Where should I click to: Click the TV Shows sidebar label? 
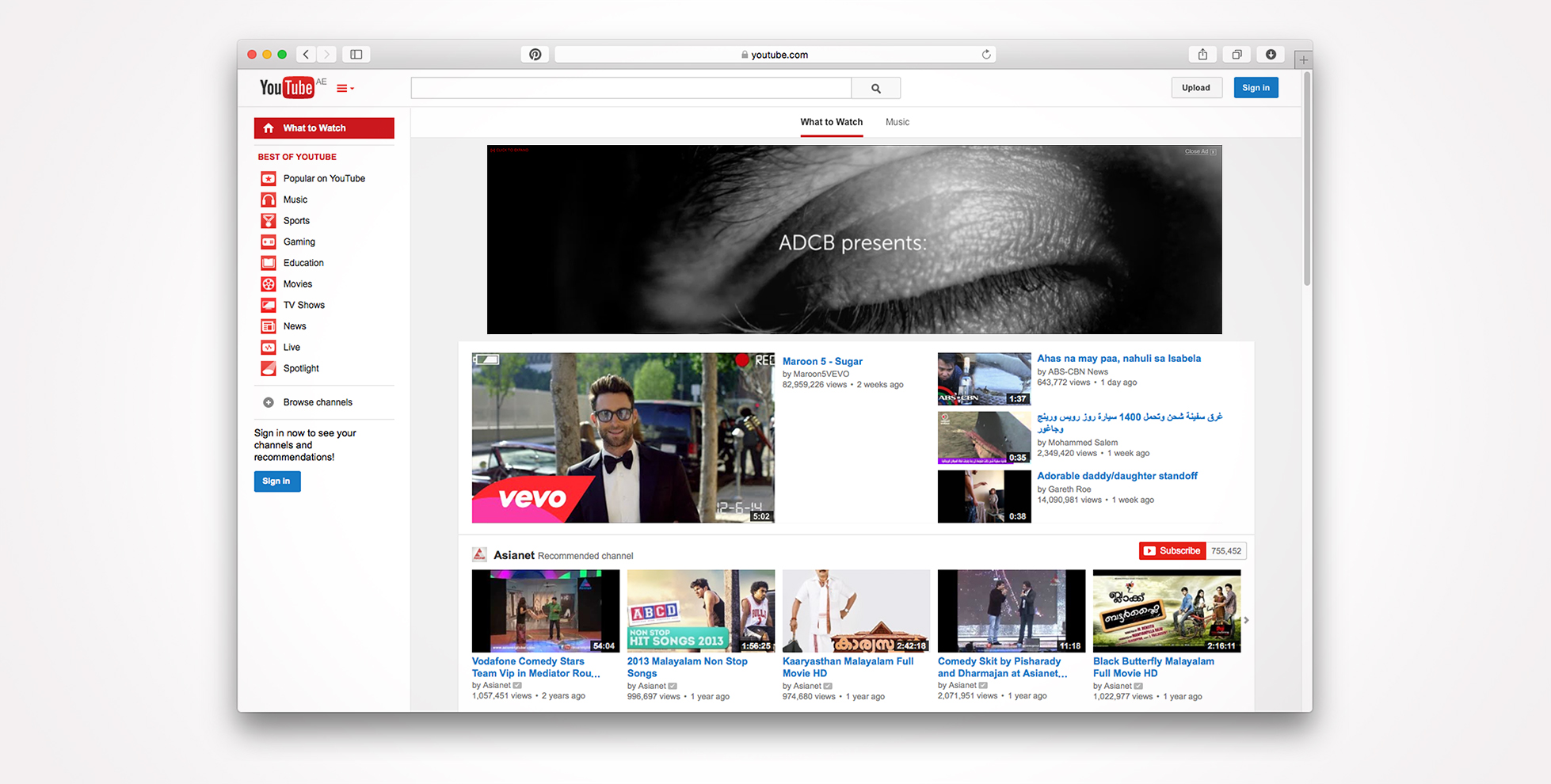coord(304,306)
